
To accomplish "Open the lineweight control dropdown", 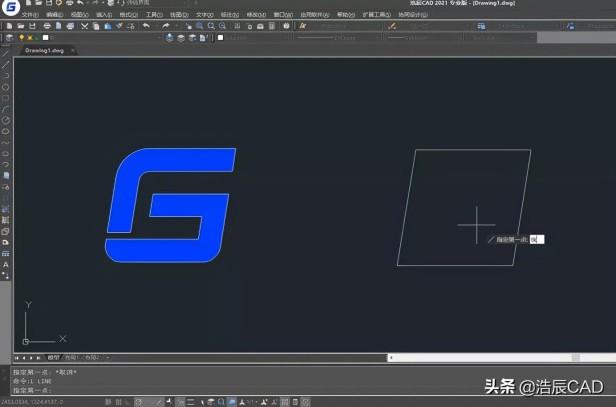I will [422, 38].
